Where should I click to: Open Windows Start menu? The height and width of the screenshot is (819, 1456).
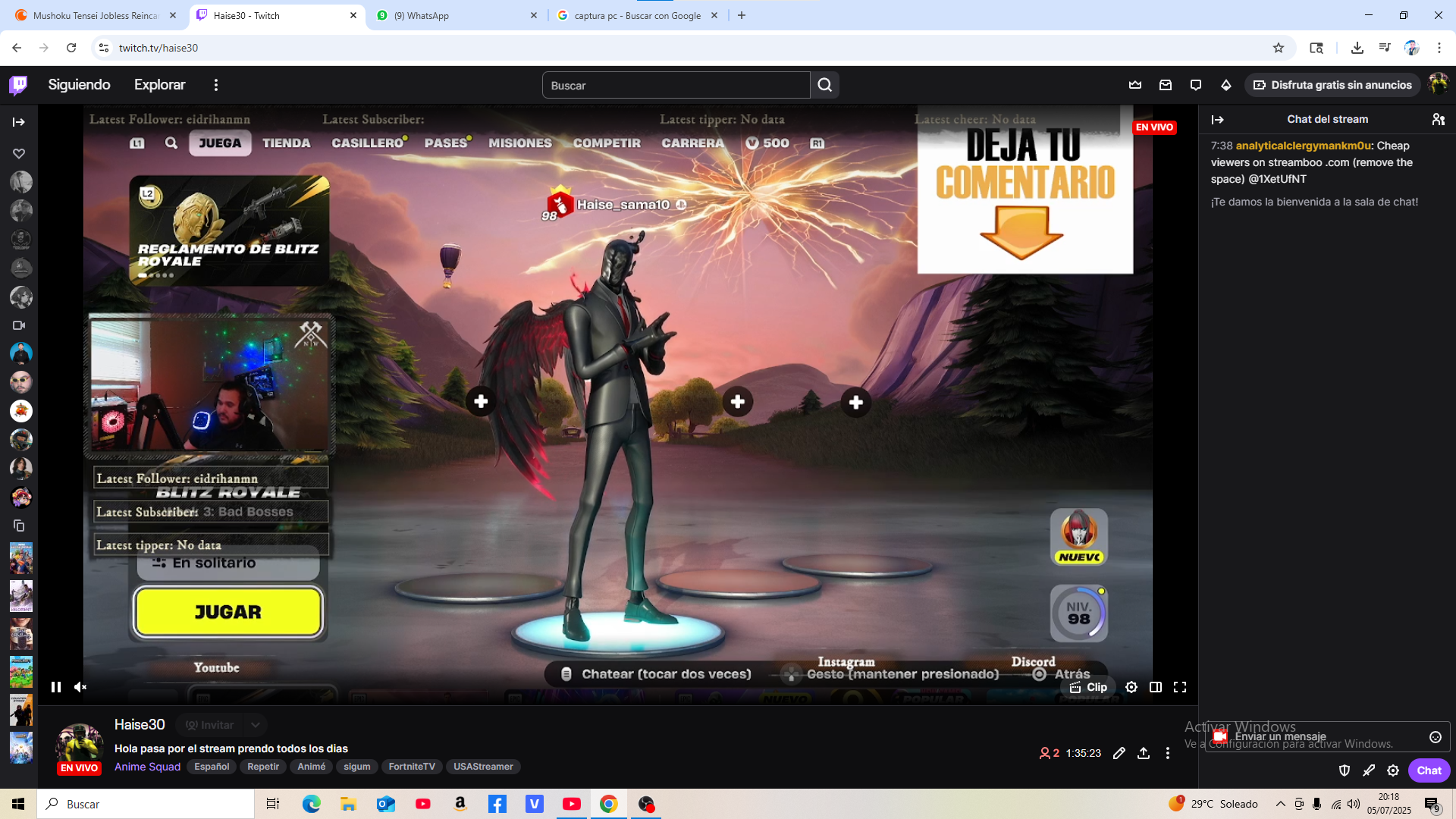click(18, 804)
